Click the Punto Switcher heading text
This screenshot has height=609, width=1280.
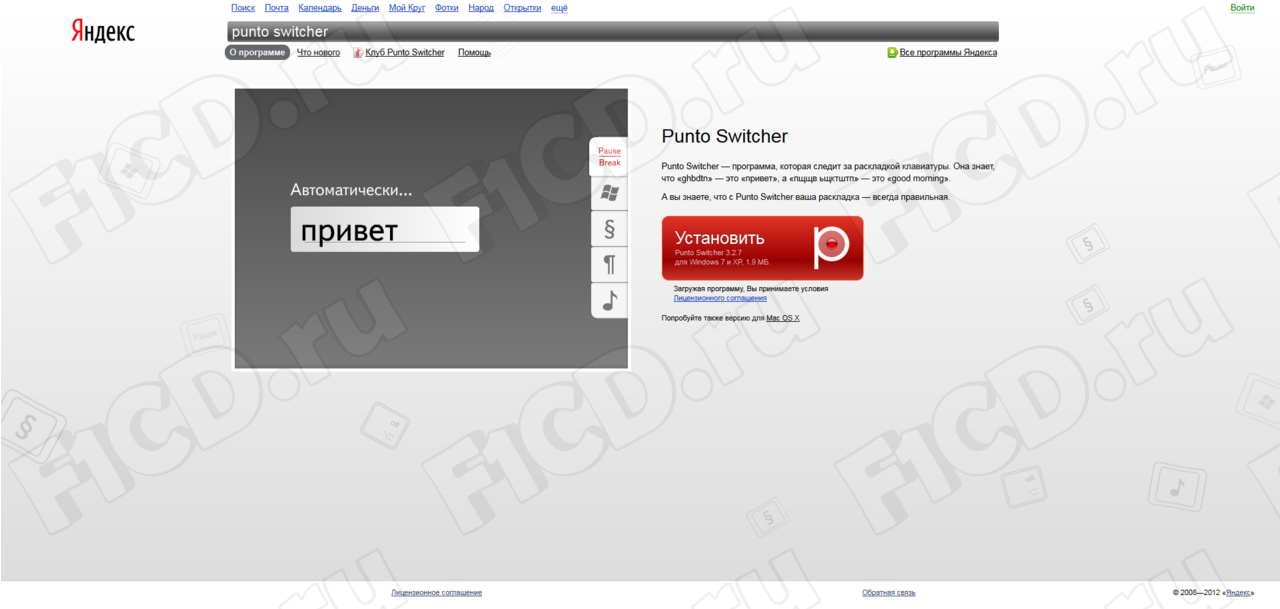[x=725, y=137]
